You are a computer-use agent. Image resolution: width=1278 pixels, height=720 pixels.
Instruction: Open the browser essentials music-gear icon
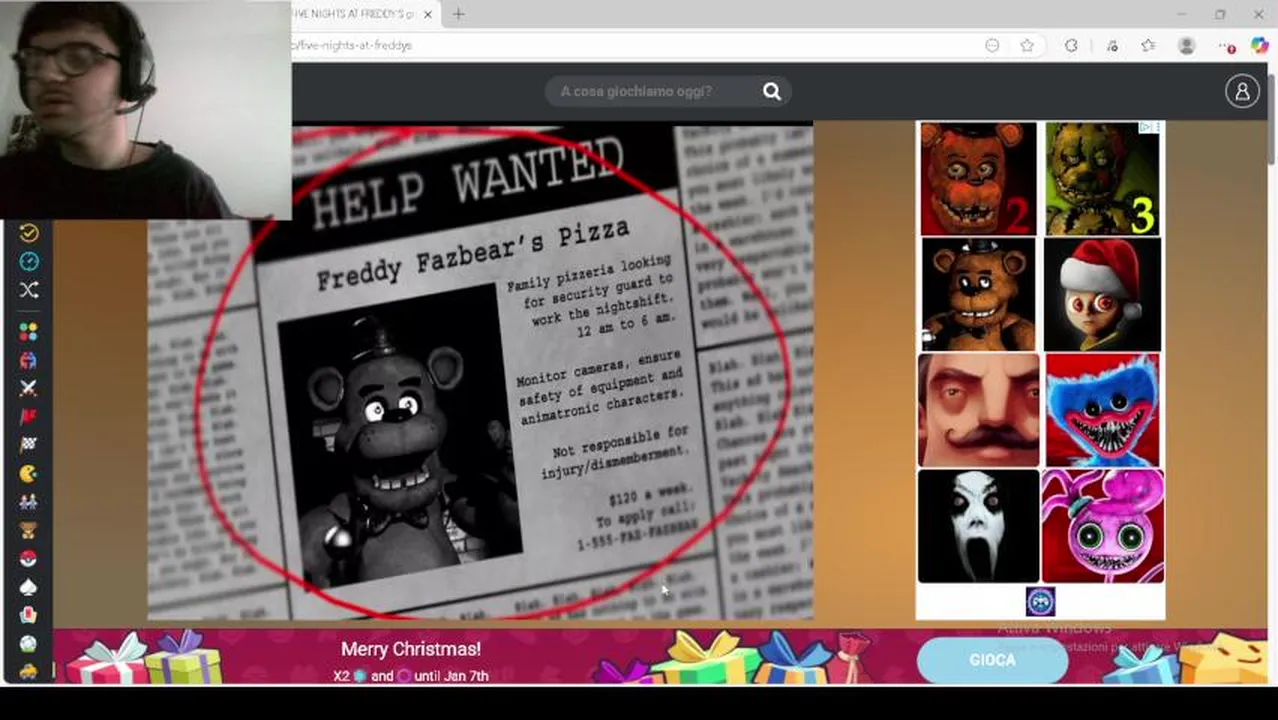point(1112,45)
